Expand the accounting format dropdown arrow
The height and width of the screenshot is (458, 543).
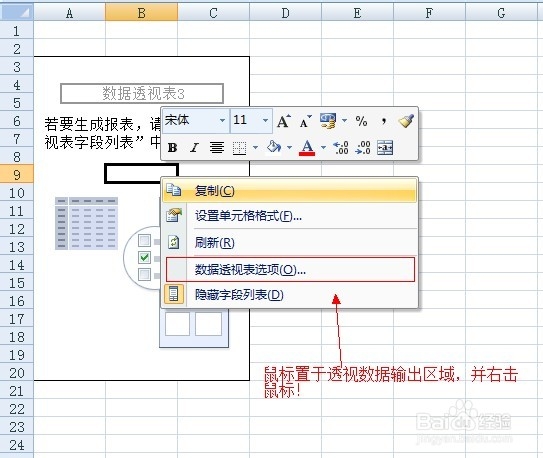(x=345, y=121)
